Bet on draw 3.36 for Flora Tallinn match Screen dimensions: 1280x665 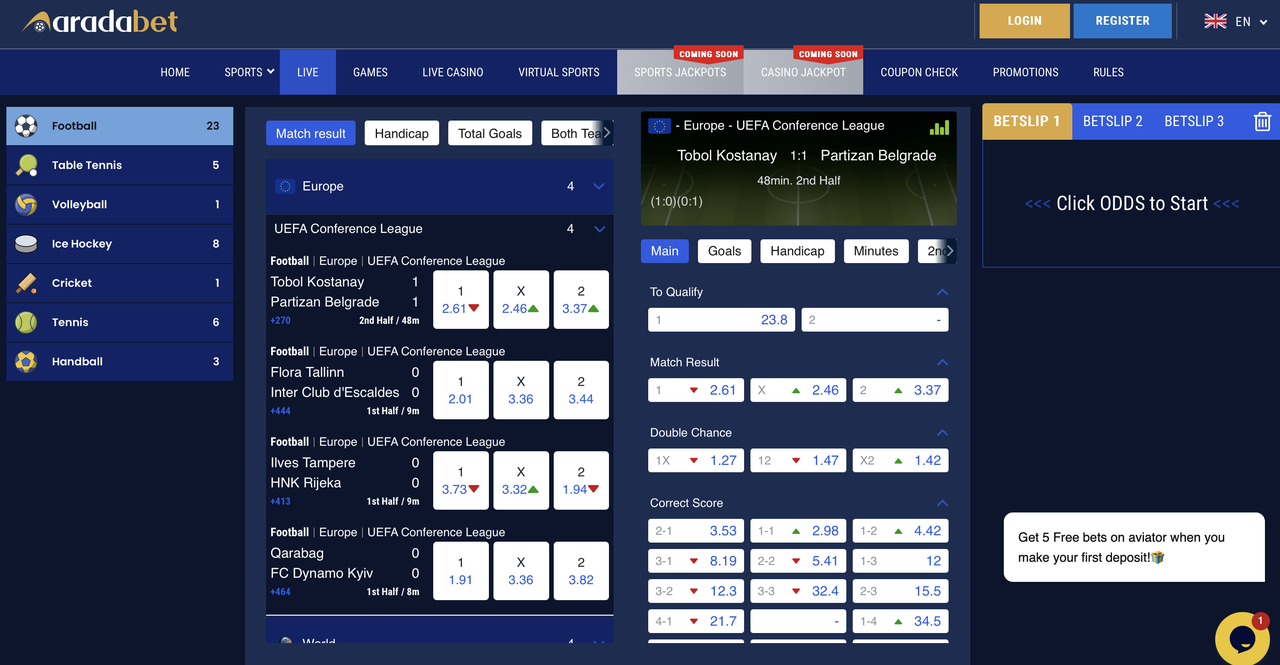pyautogui.click(x=521, y=390)
